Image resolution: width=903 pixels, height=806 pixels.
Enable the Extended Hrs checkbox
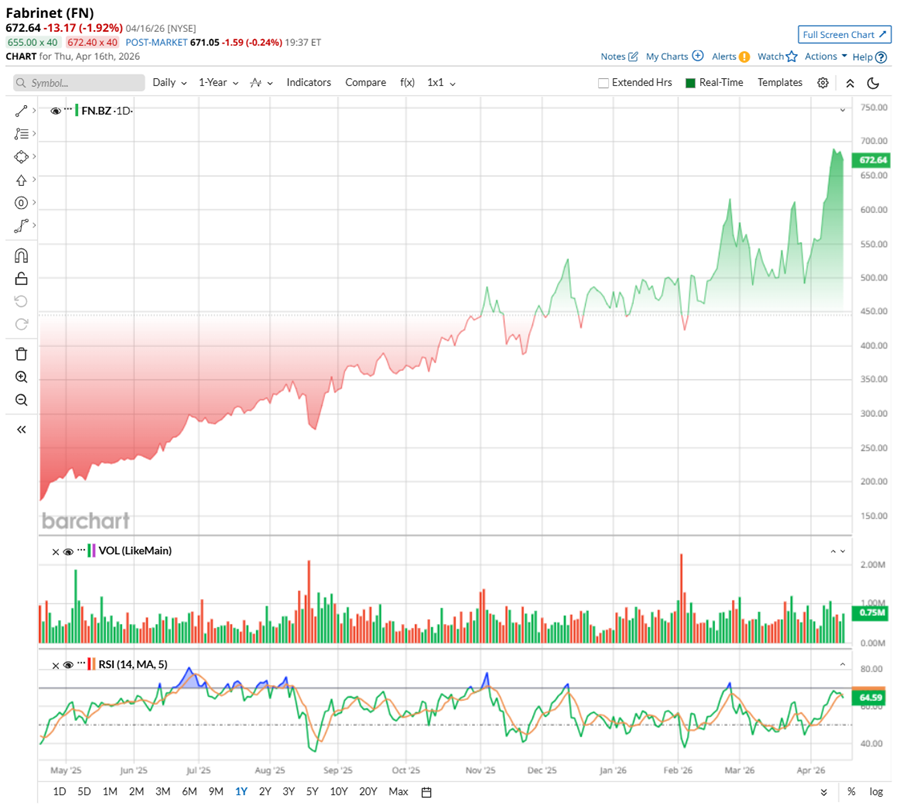pos(603,83)
